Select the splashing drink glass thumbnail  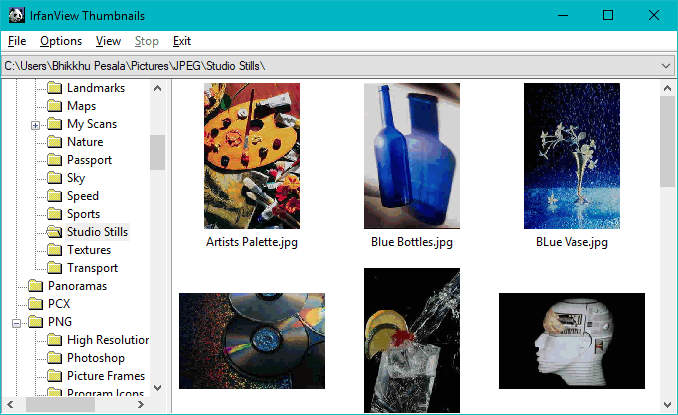click(x=412, y=340)
